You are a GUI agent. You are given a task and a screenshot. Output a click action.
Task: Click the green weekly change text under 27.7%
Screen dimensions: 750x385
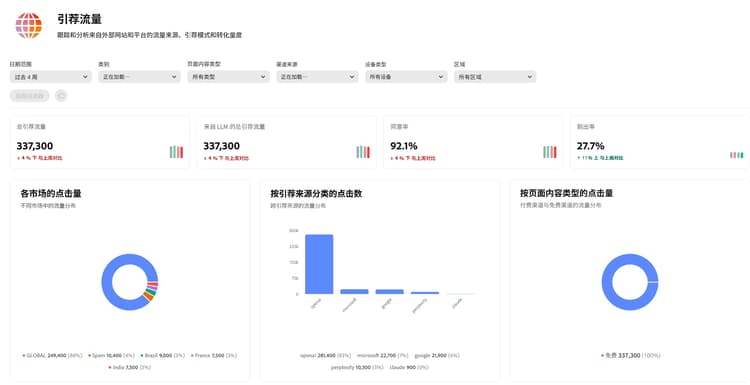click(x=600, y=158)
